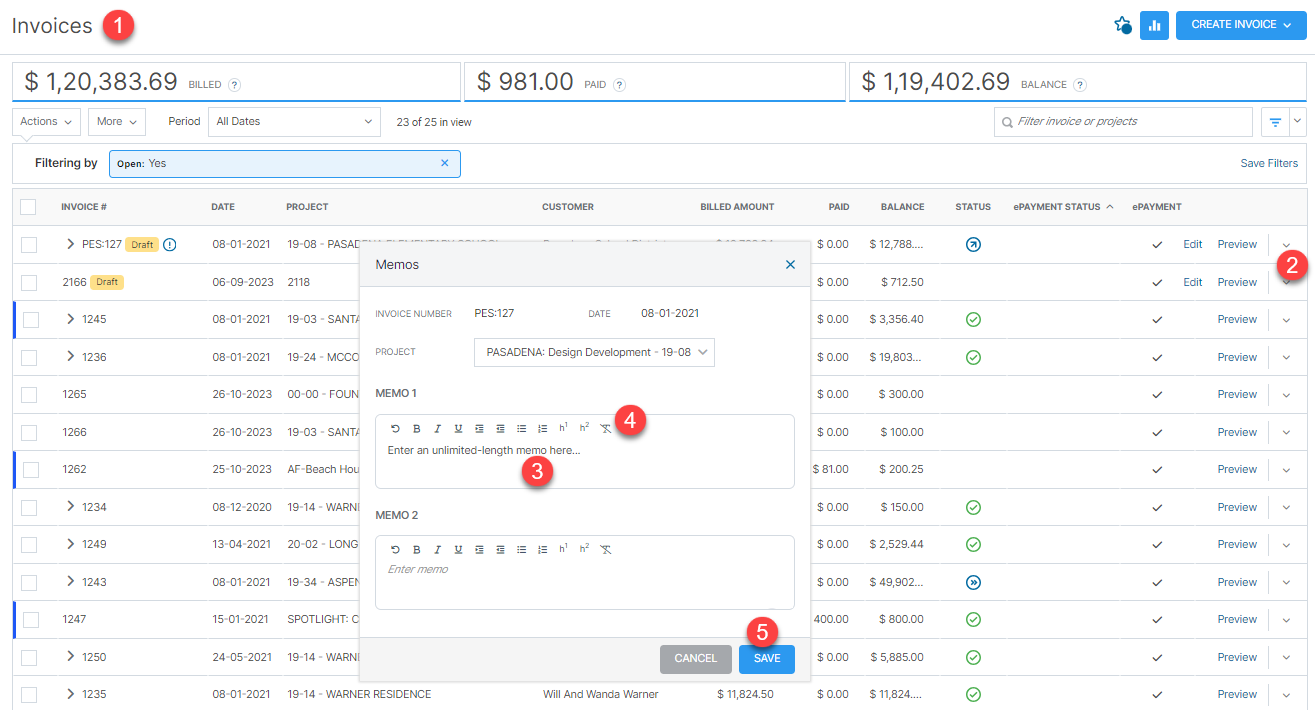Click the favorites star icon near Create Invoice
Viewport: 1315px width, 710px height.
[x=1122, y=25]
